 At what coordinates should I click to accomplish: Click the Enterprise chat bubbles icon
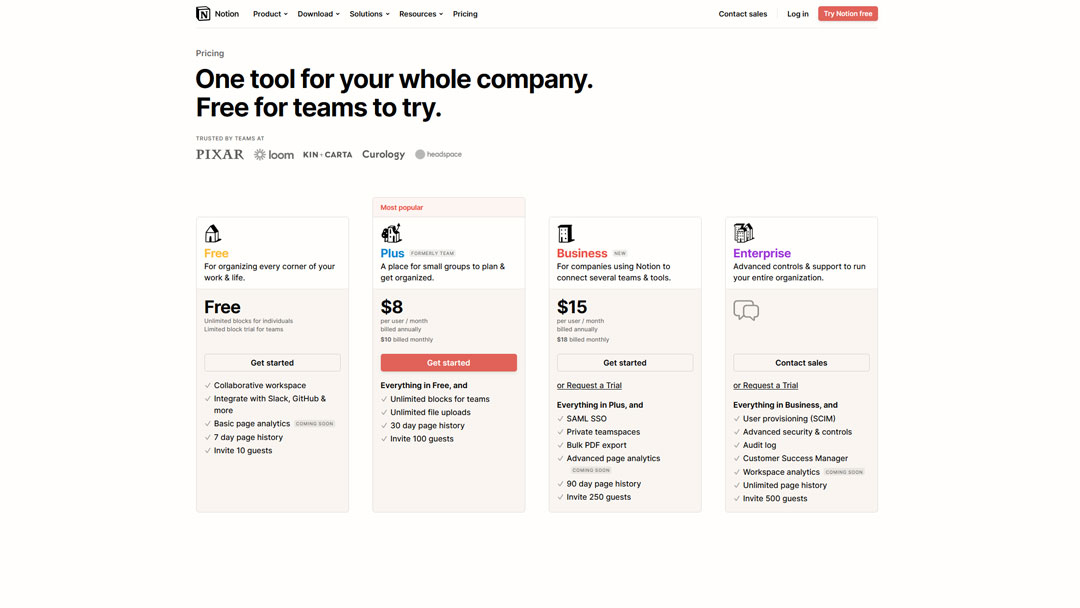(746, 311)
